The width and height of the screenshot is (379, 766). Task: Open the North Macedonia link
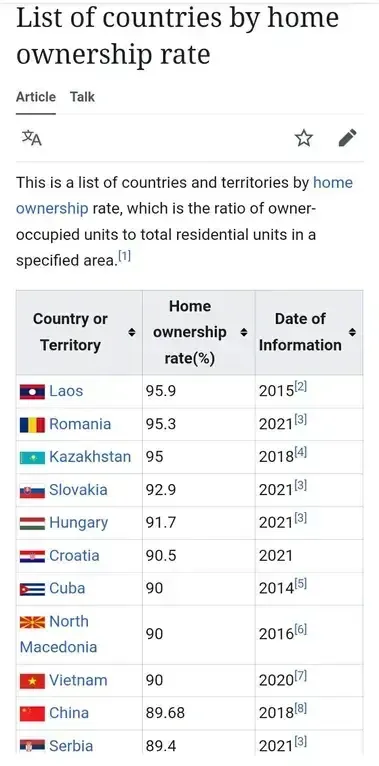(x=59, y=634)
